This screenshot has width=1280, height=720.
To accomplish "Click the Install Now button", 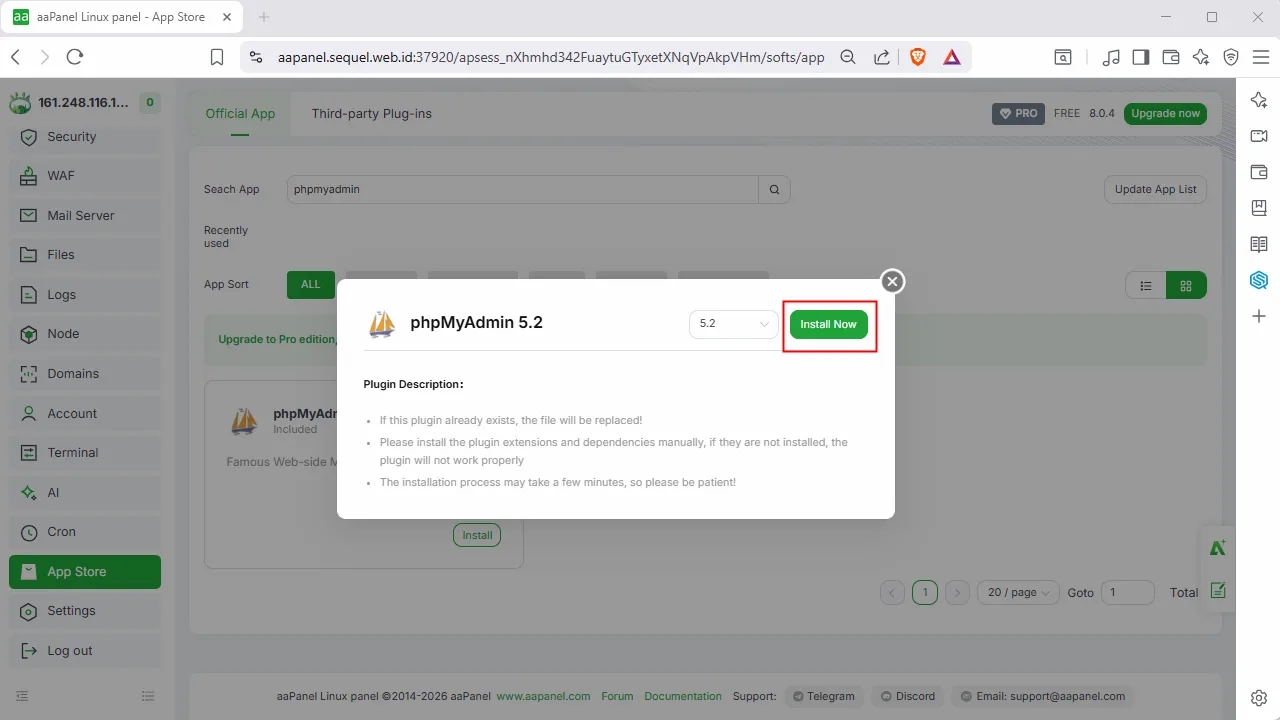I will point(829,324).
